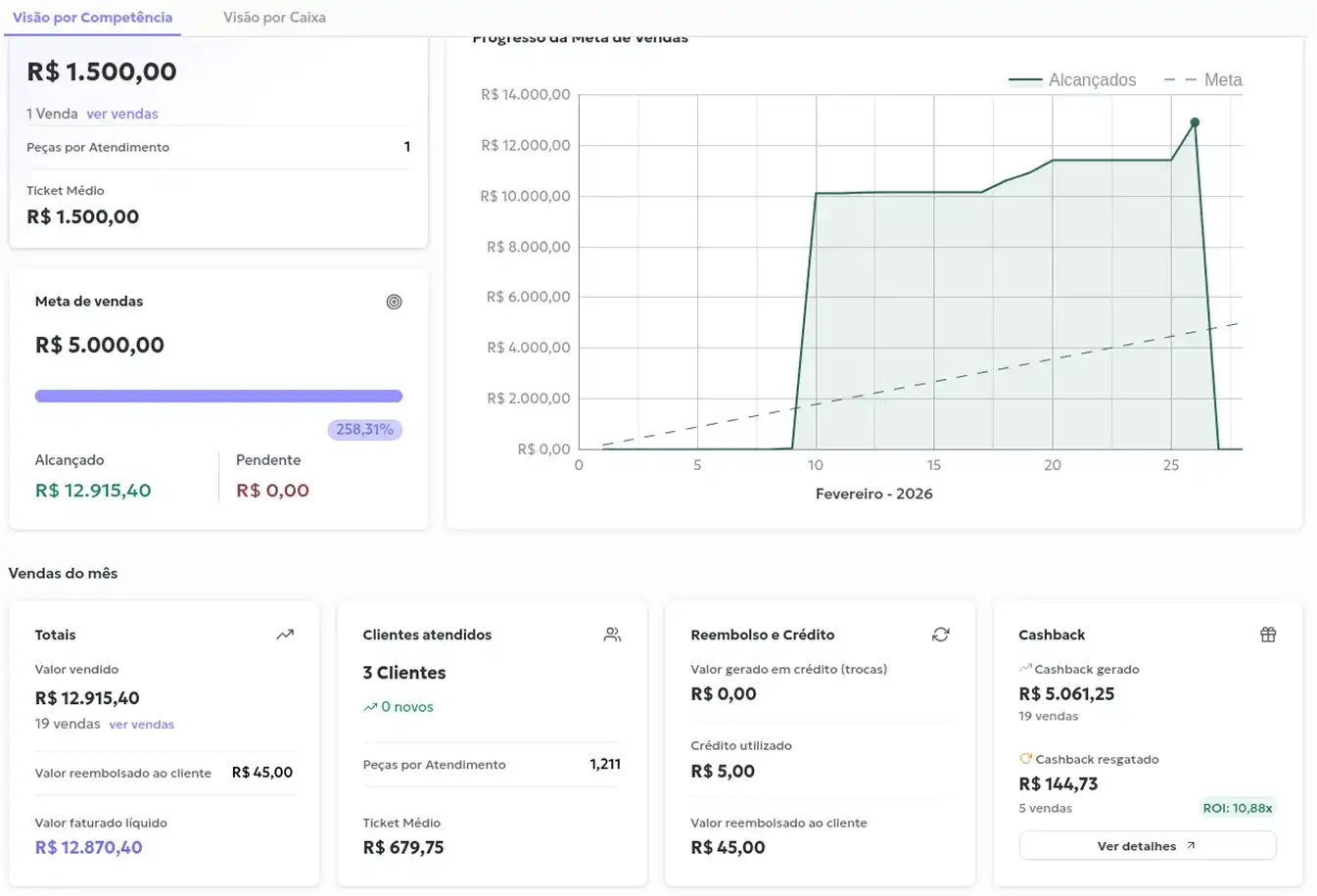Click the peak data point on the chart
The width and height of the screenshot is (1317, 896).
pos(1195,121)
